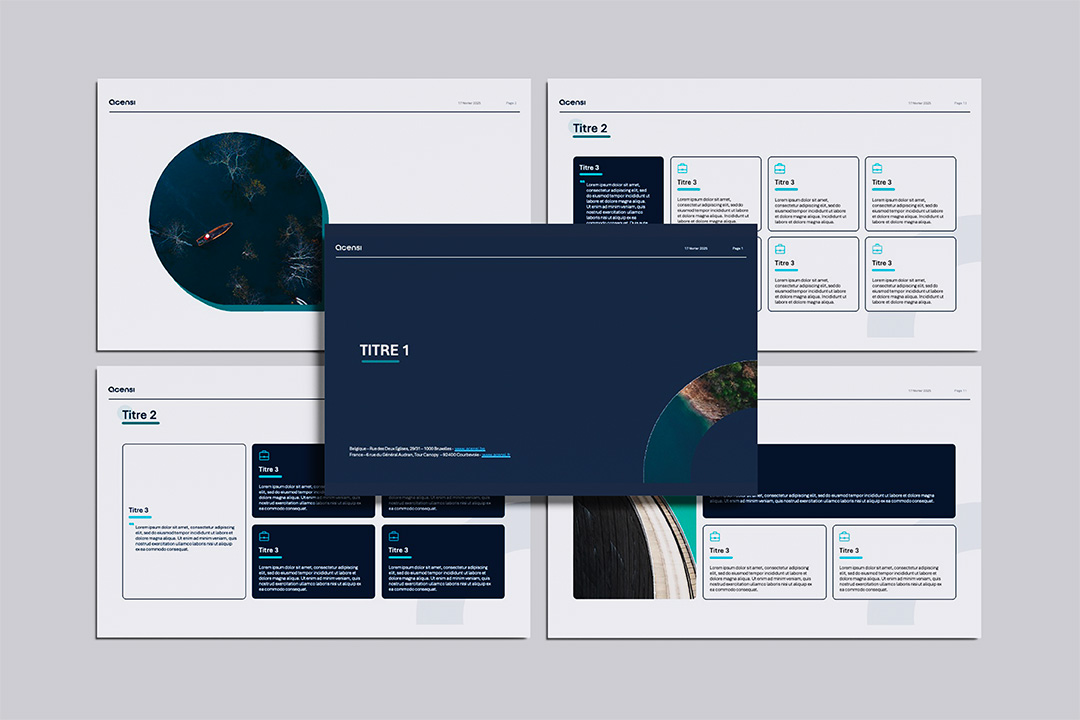Select the dark Titre 3 quote card on the top-right slide
1080x720 pixels.
[619, 190]
